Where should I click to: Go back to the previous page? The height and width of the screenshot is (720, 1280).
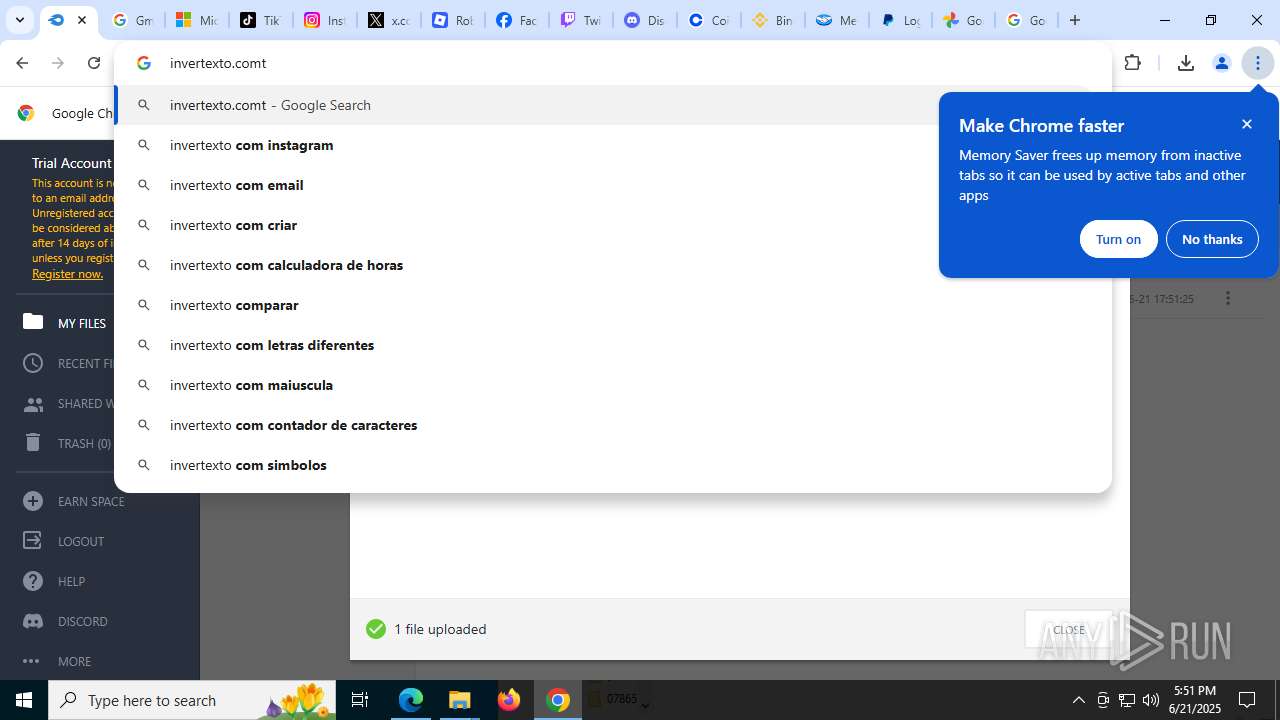click(x=22, y=63)
